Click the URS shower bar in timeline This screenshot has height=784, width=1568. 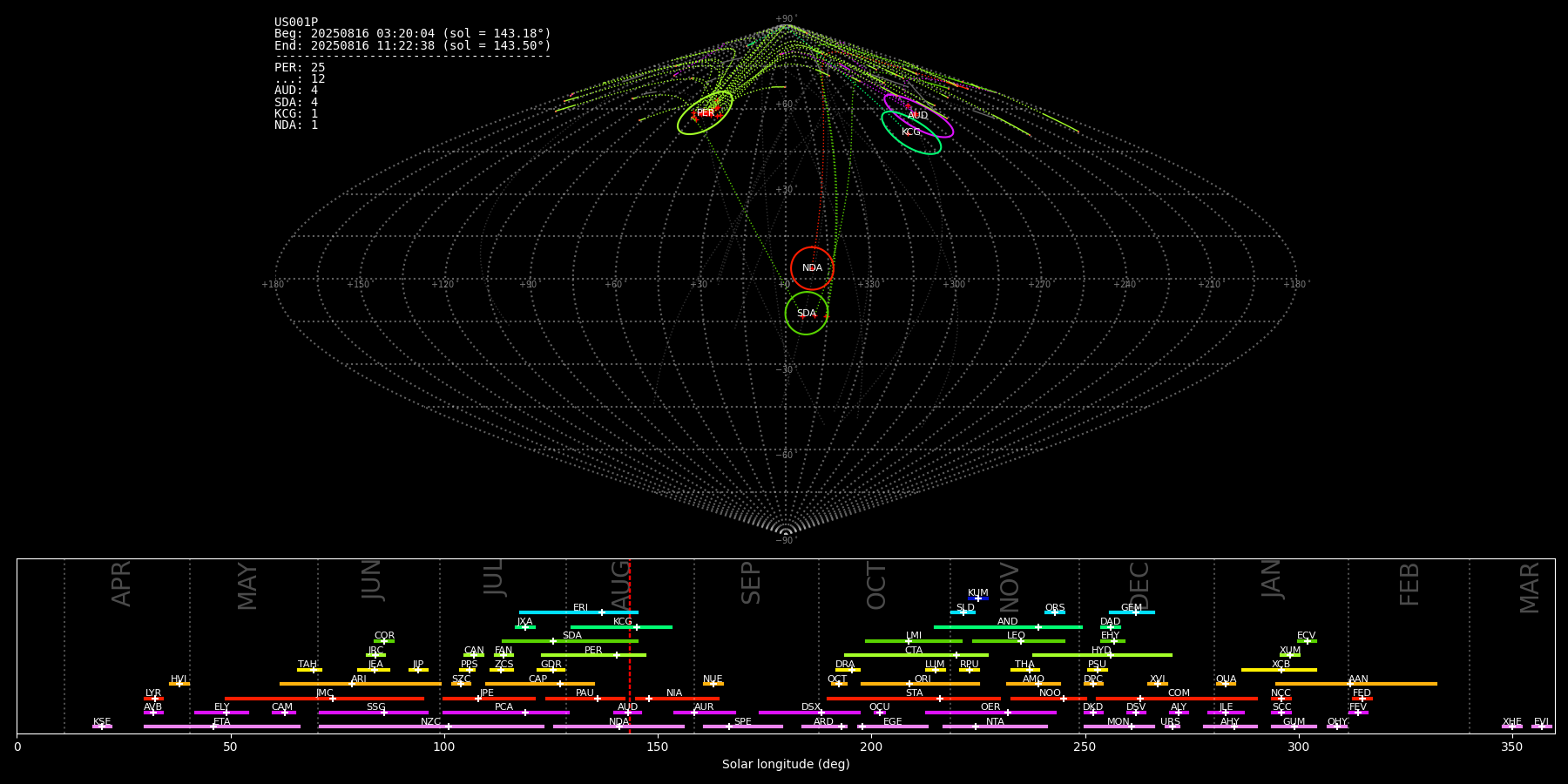(1172, 727)
